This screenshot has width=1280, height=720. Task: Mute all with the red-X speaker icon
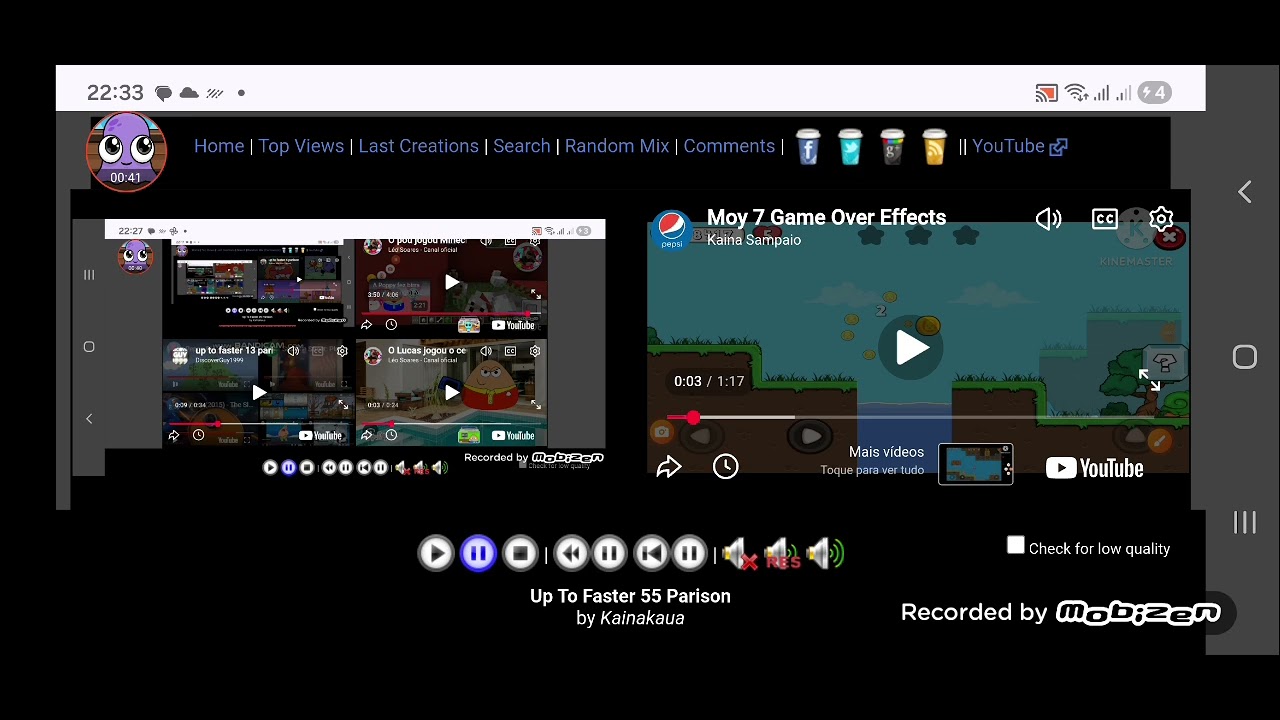pos(740,553)
